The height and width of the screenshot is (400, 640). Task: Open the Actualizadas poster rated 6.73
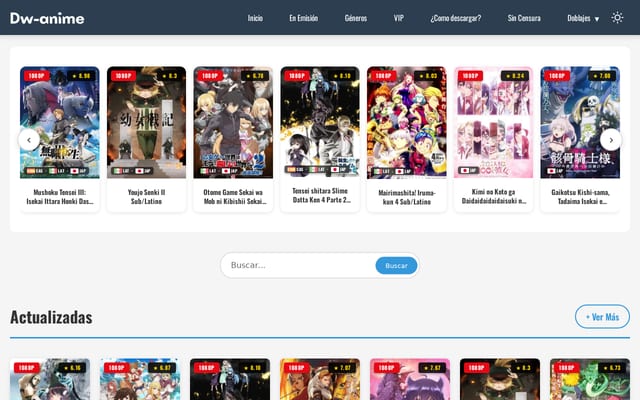pyautogui.click(x=590, y=379)
